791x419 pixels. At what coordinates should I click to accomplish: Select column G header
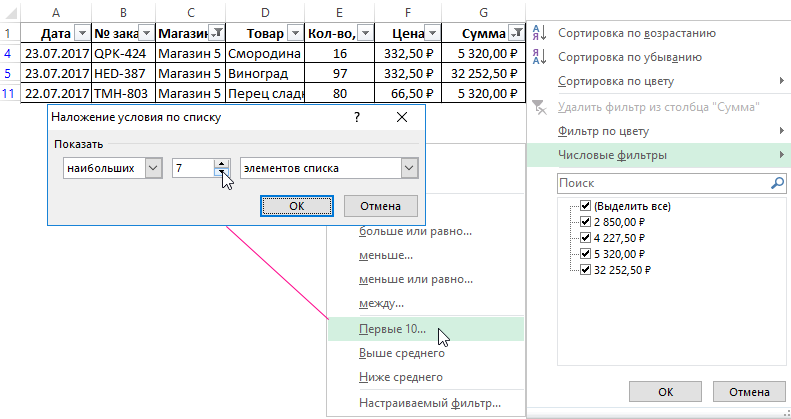483,12
